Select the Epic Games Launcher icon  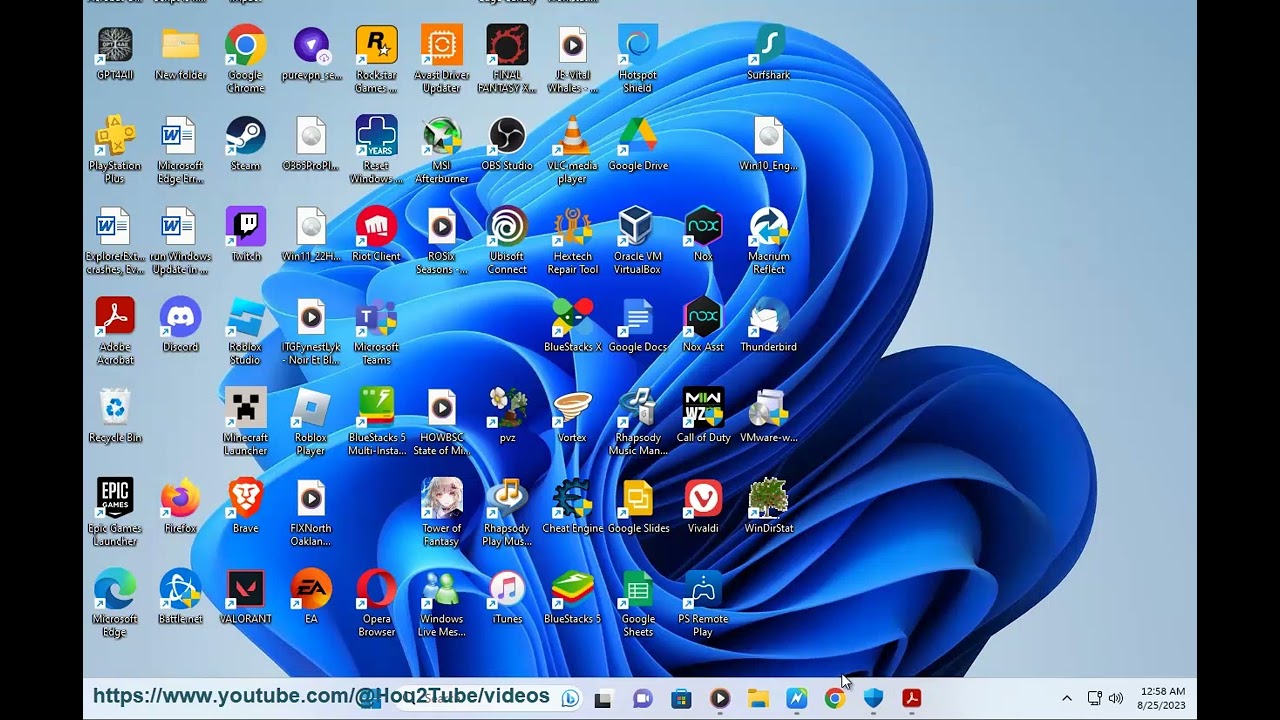(x=115, y=498)
